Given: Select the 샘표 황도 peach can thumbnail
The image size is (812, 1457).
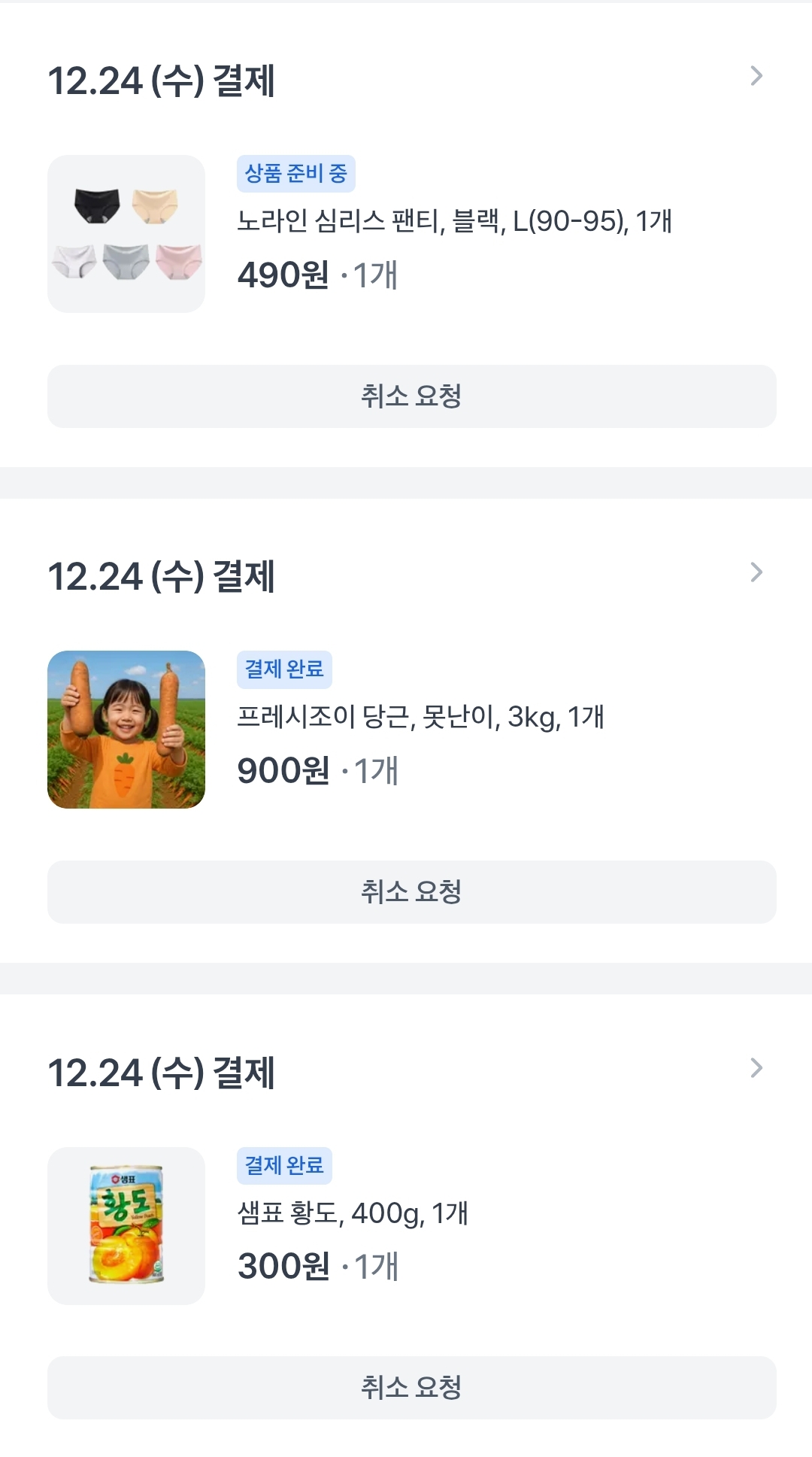Looking at the screenshot, I should click(126, 1226).
